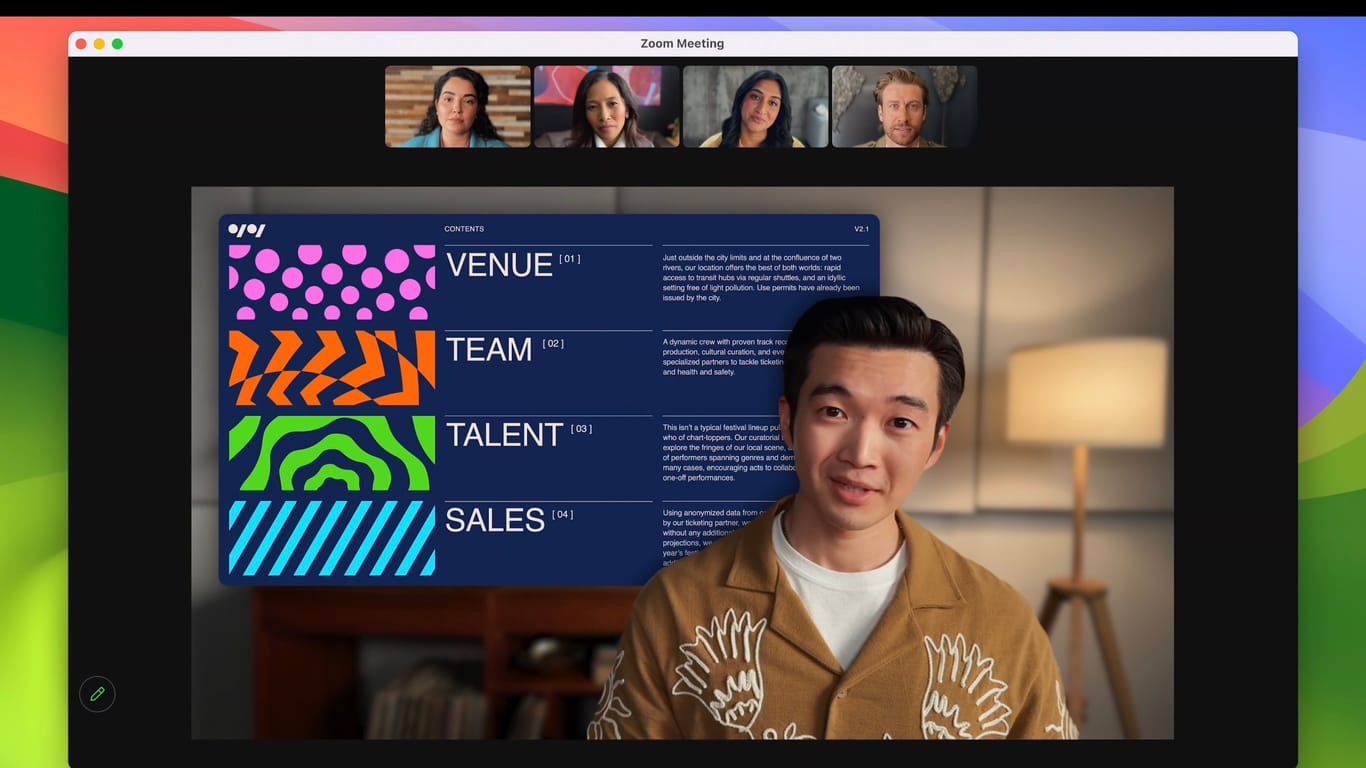Click the [ 01 ] section number
The image size is (1366, 768).
pos(569,259)
